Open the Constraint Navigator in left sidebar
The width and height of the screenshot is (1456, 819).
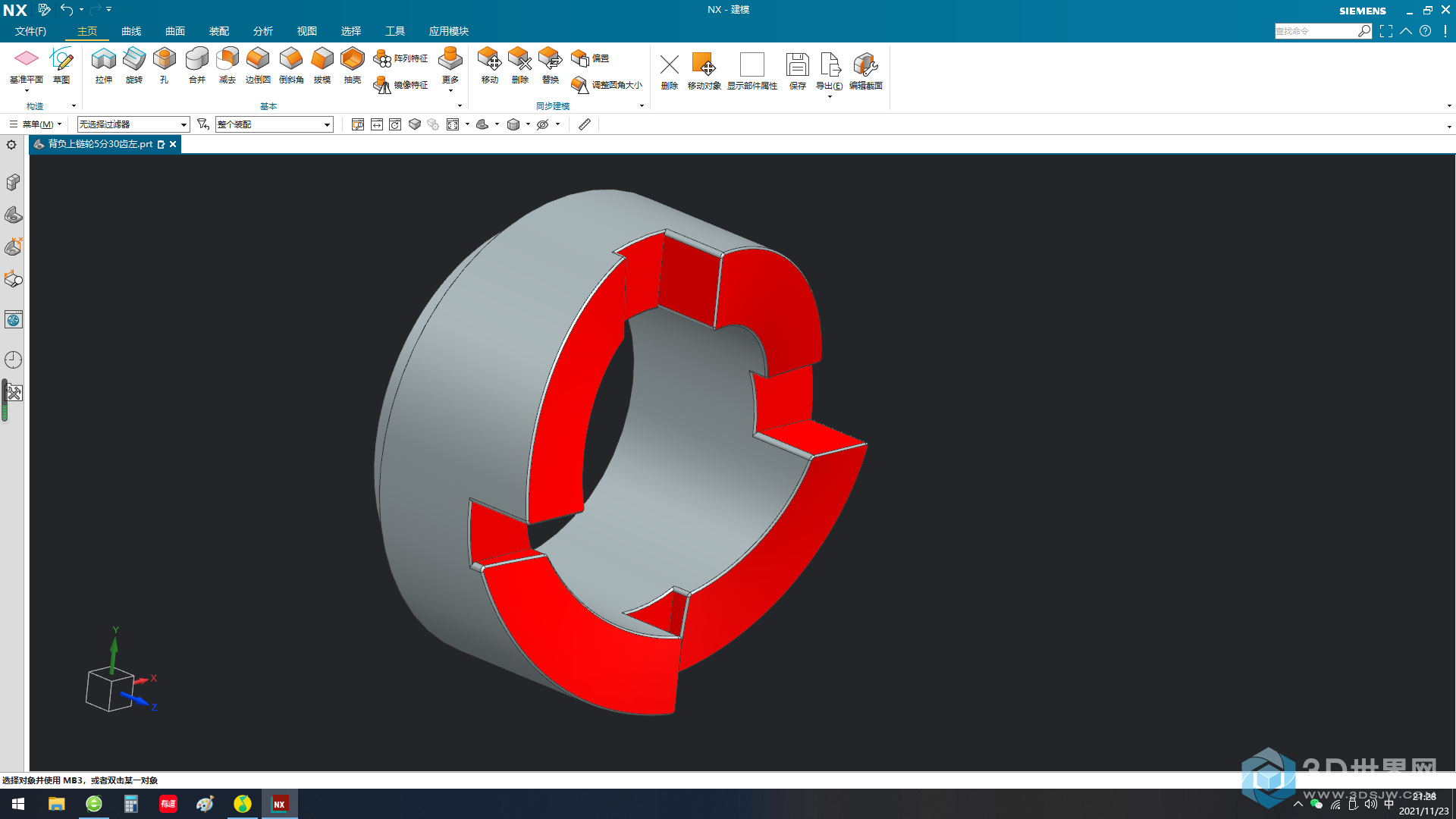pyautogui.click(x=13, y=247)
